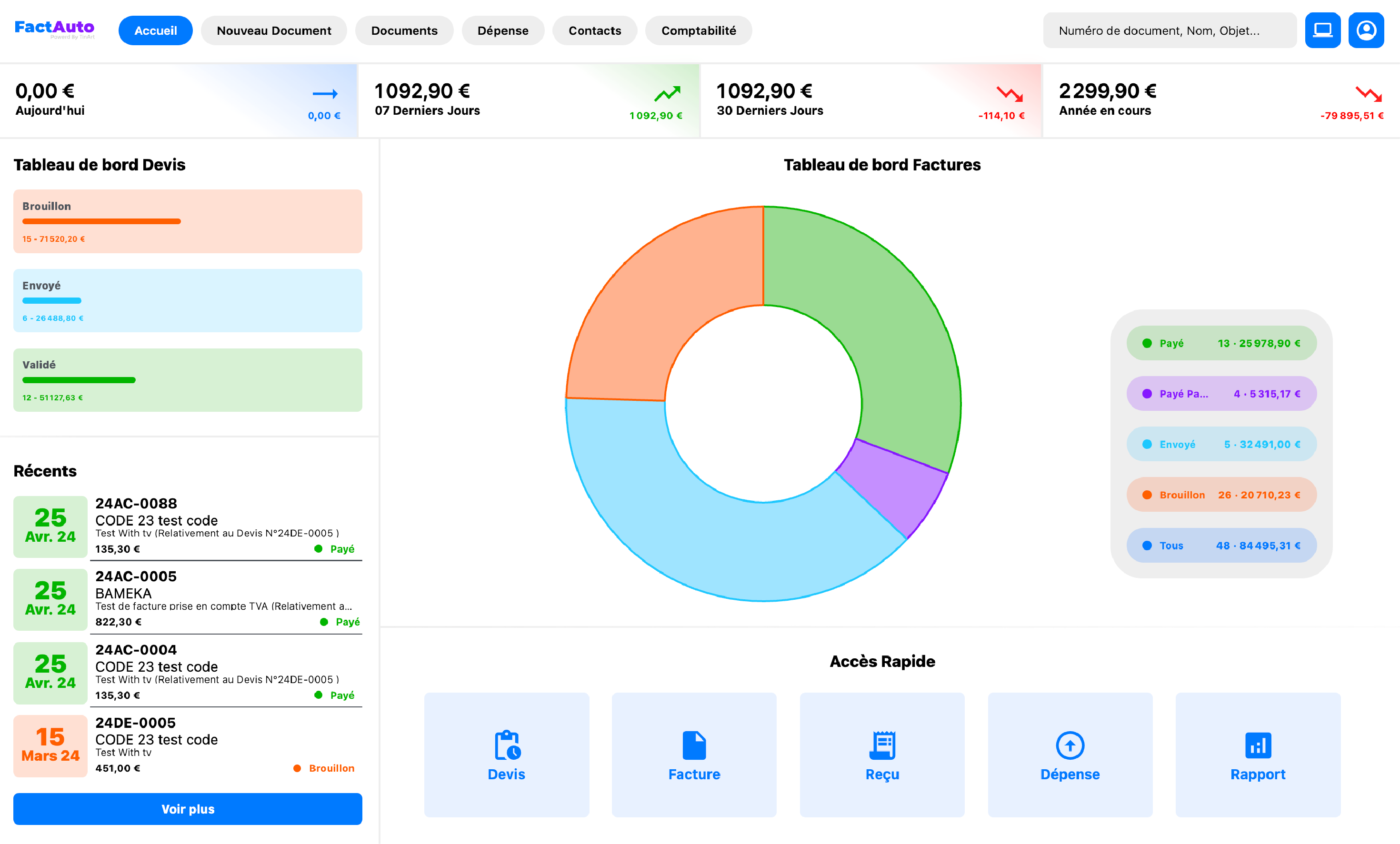Open recent document 24DE-0005
The height and width of the screenshot is (844, 1400).
[x=188, y=747]
